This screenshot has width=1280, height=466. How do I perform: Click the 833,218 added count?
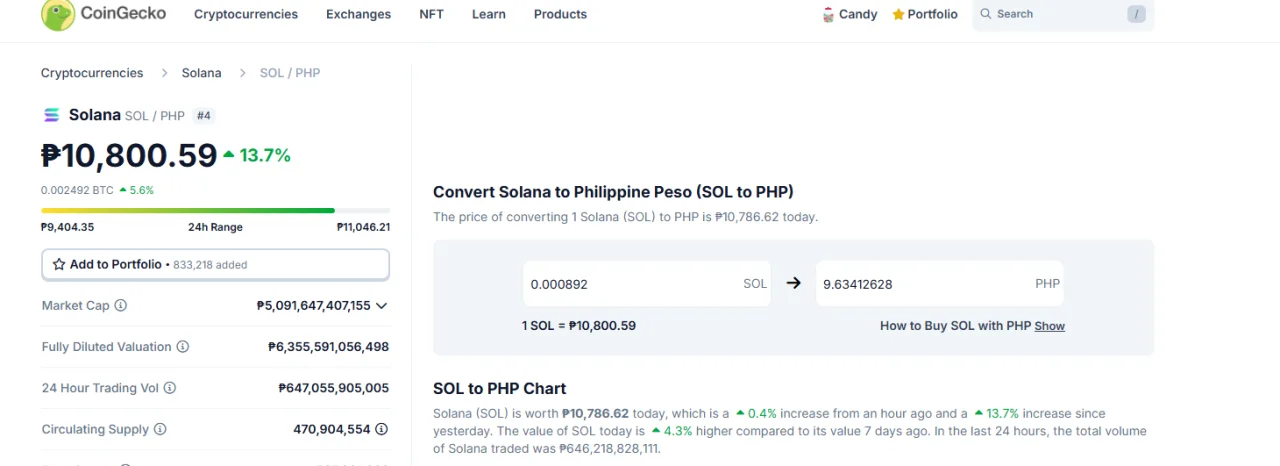click(210, 265)
